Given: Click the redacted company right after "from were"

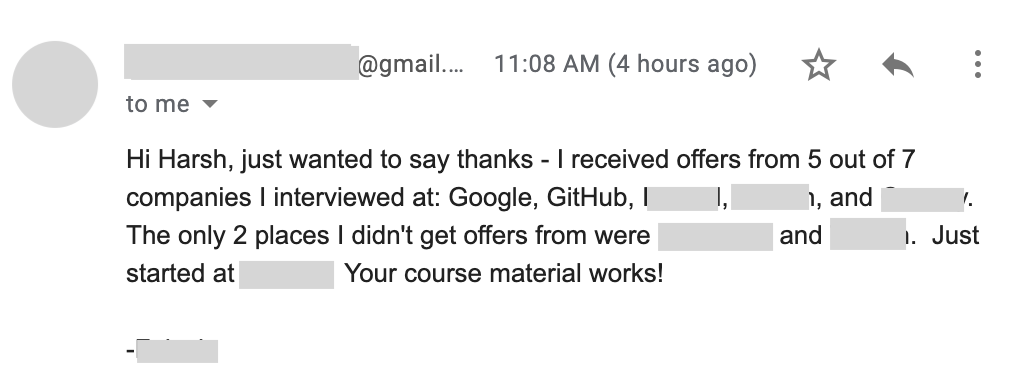Looking at the screenshot, I should [x=715, y=236].
